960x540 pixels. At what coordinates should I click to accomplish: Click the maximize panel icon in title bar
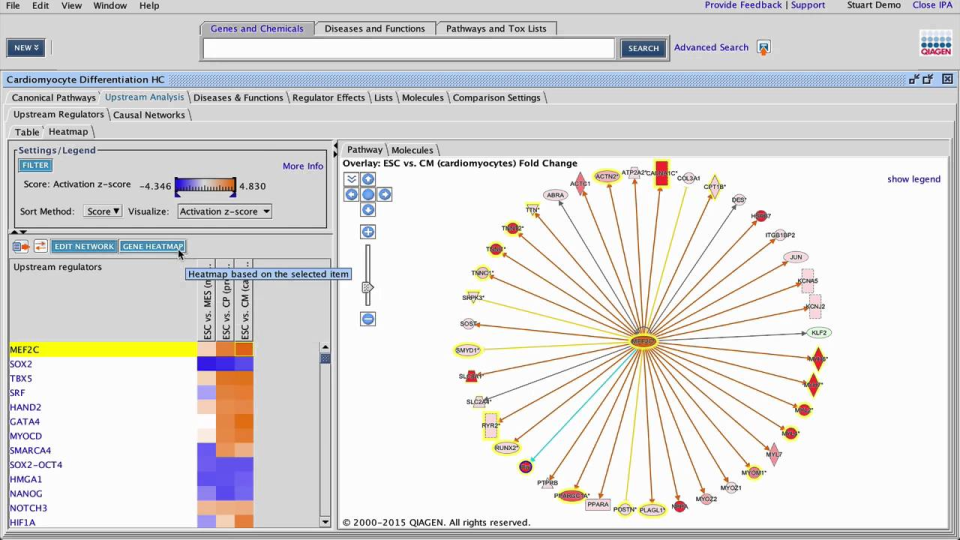click(x=928, y=80)
